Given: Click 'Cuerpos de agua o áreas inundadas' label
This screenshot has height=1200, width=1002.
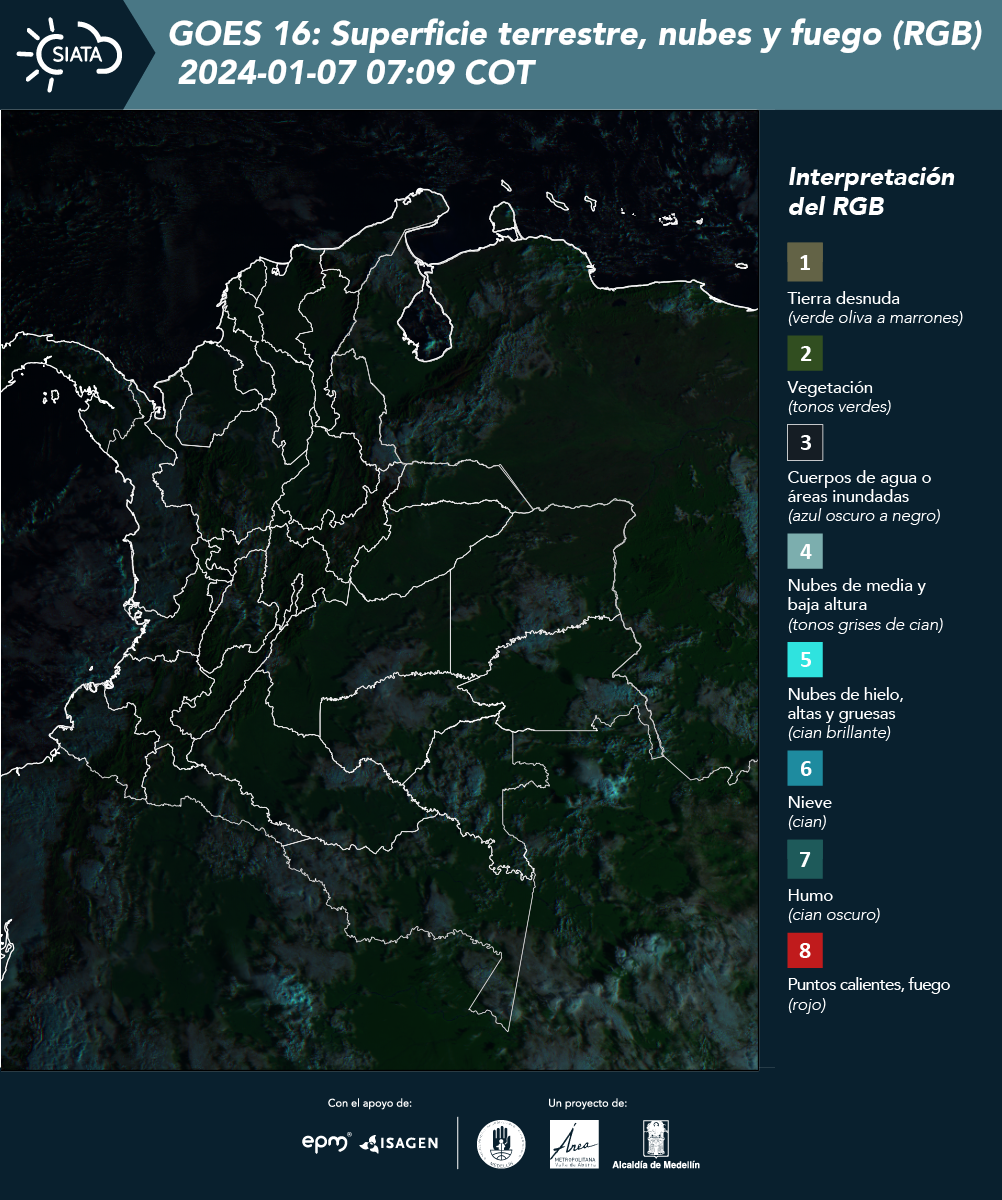Looking at the screenshot, I should pyautogui.click(x=859, y=487).
